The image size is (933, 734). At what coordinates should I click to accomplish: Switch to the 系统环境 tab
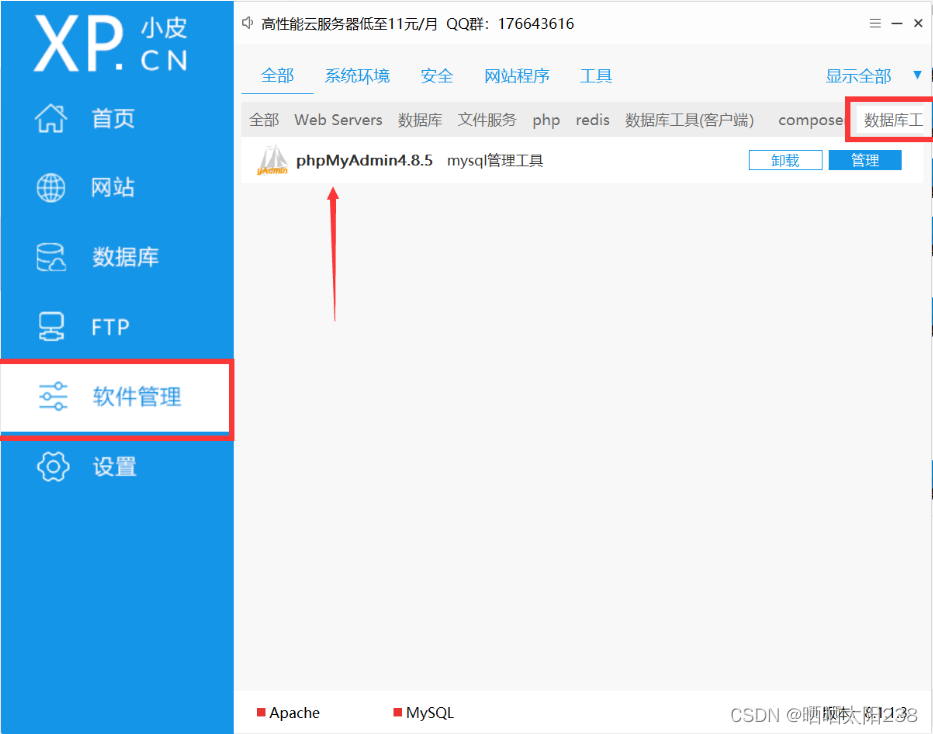click(x=357, y=75)
